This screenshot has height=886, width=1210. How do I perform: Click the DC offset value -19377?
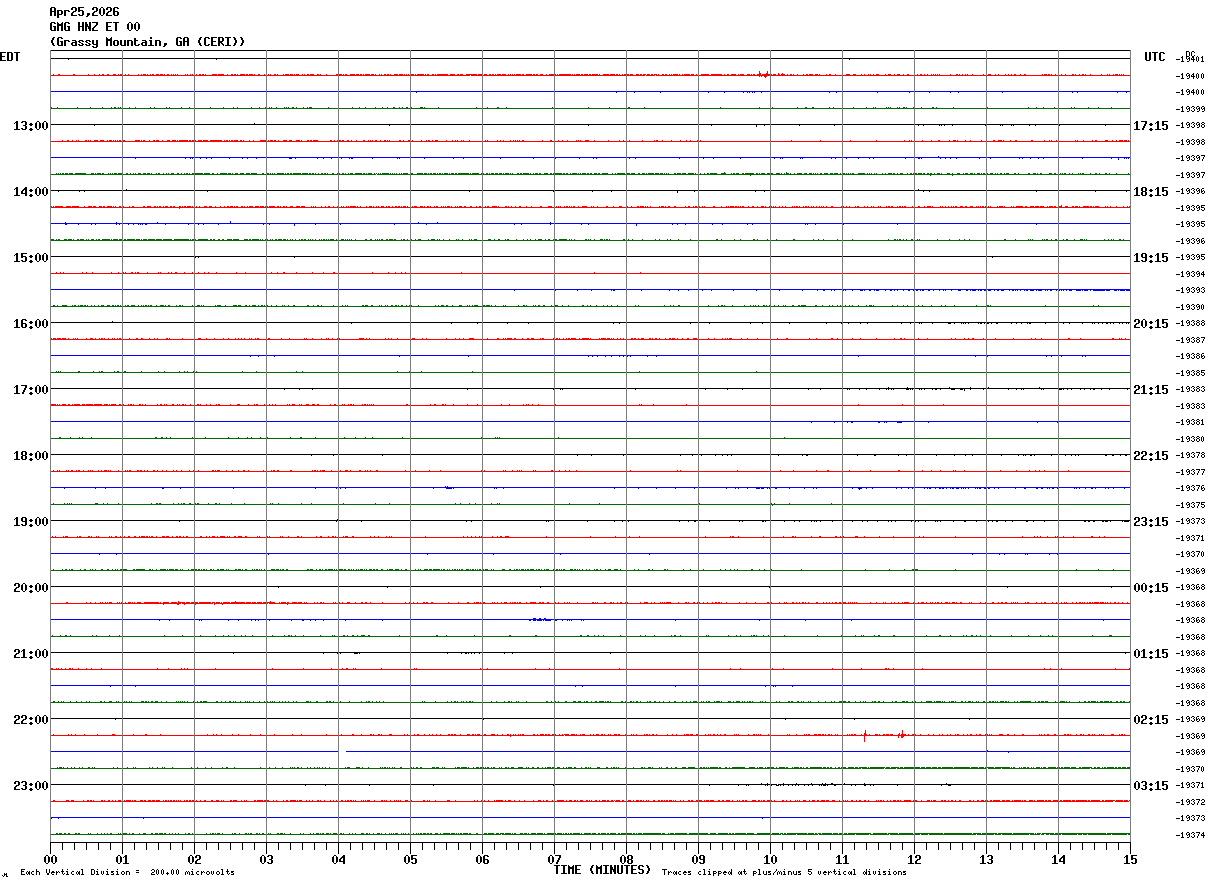pos(1191,472)
